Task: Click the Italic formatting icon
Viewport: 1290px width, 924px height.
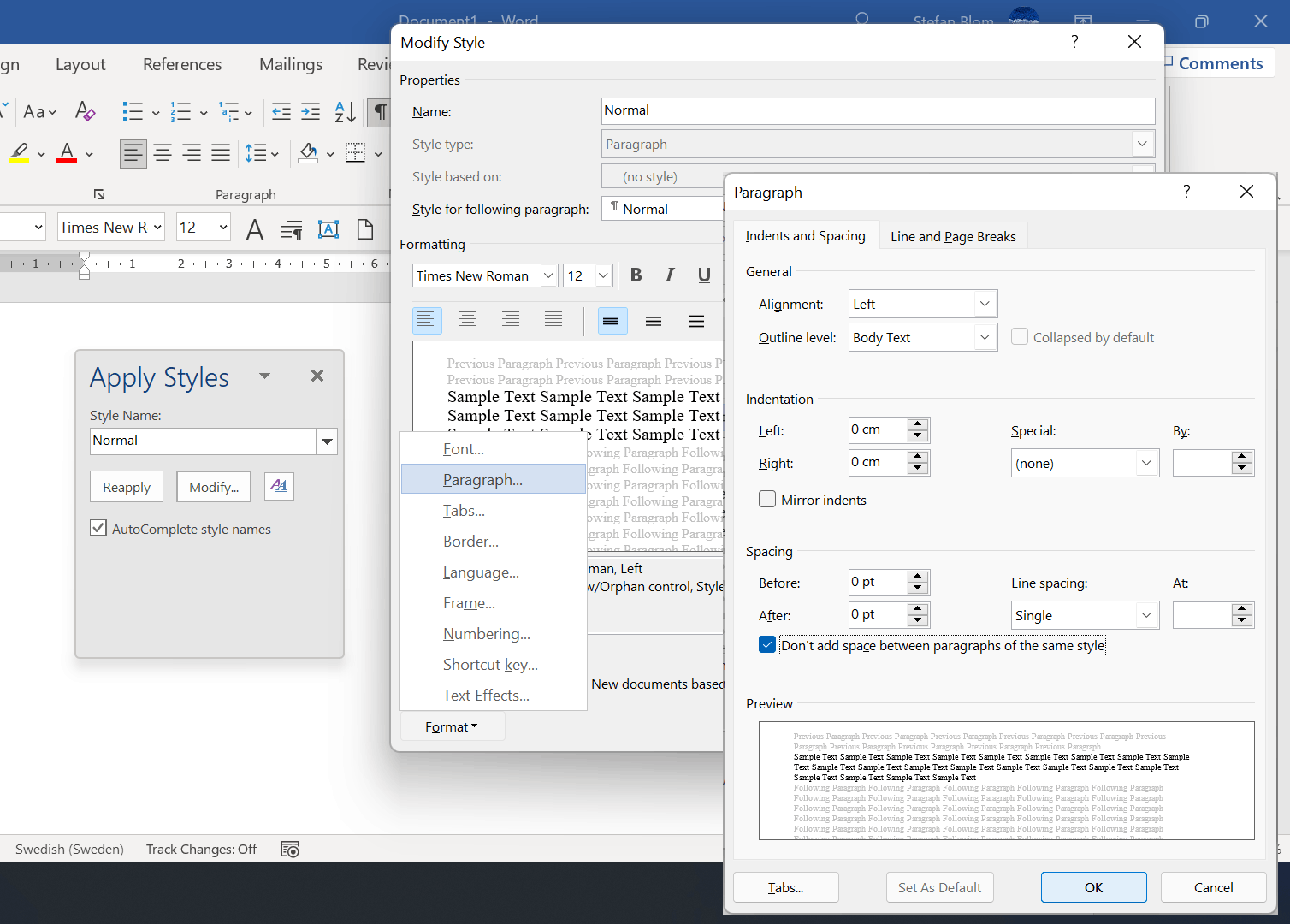Action: [670, 275]
